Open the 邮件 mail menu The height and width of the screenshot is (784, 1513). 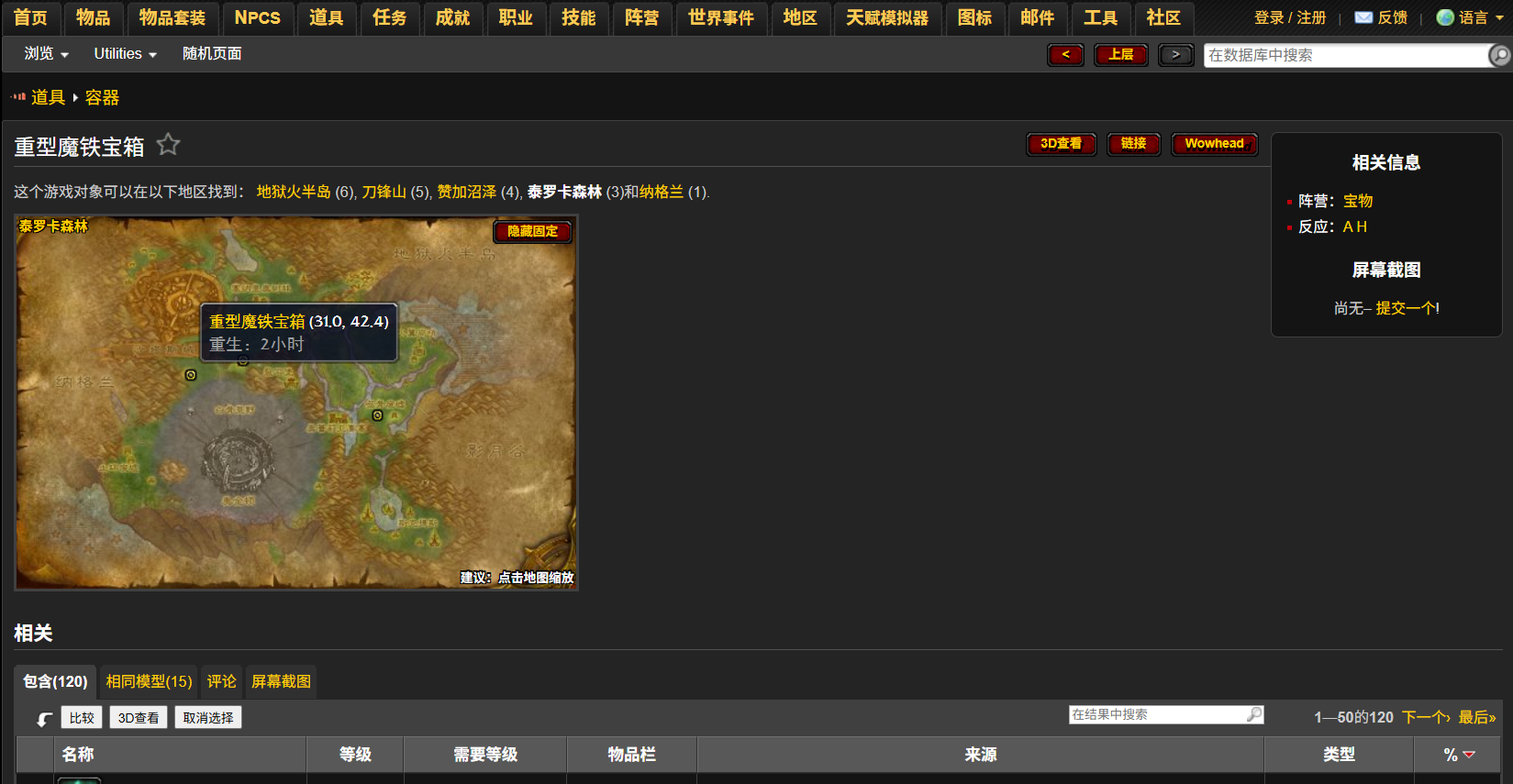click(1038, 17)
